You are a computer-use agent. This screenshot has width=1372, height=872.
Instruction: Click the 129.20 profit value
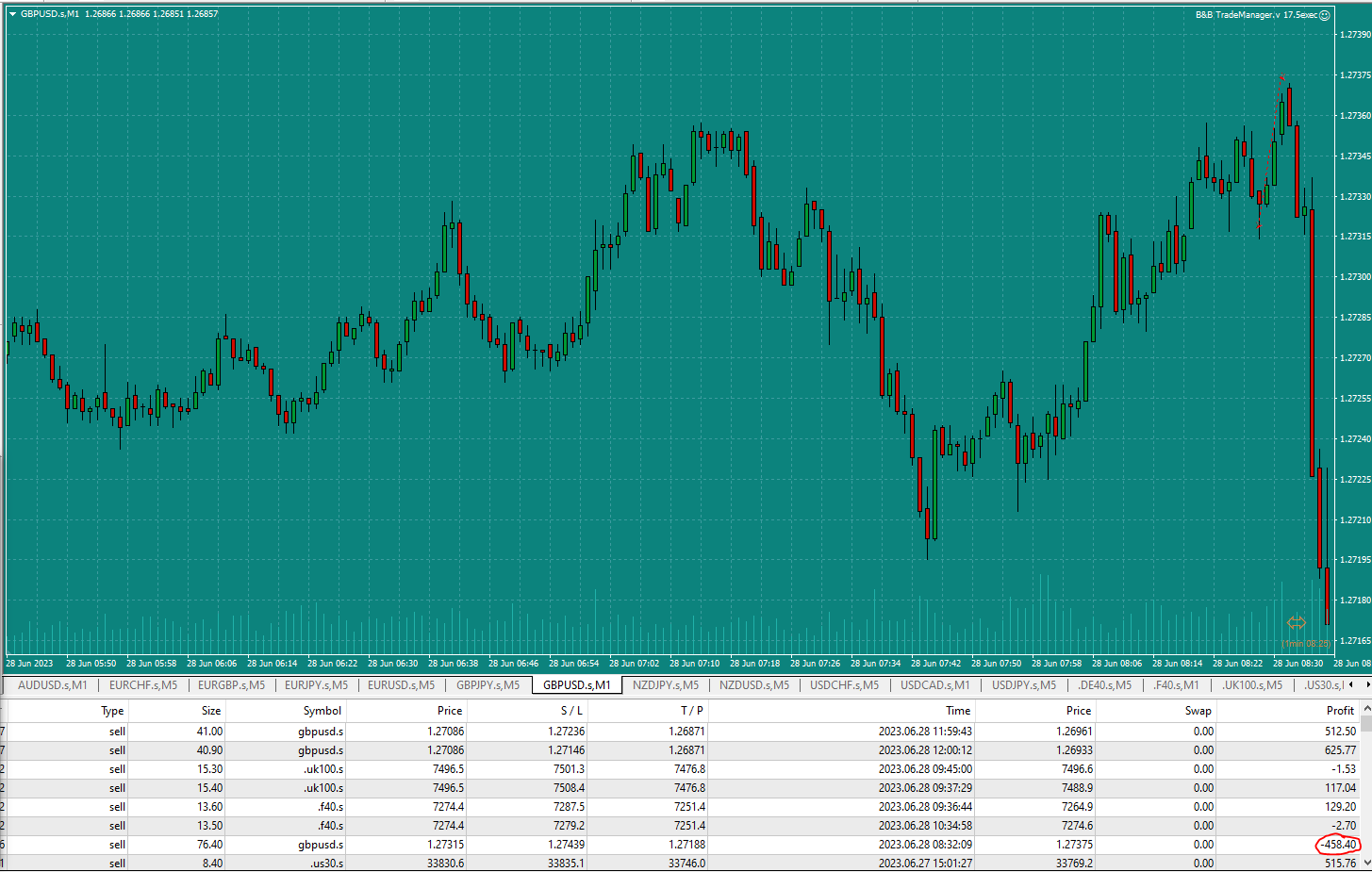pos(1340,807)
